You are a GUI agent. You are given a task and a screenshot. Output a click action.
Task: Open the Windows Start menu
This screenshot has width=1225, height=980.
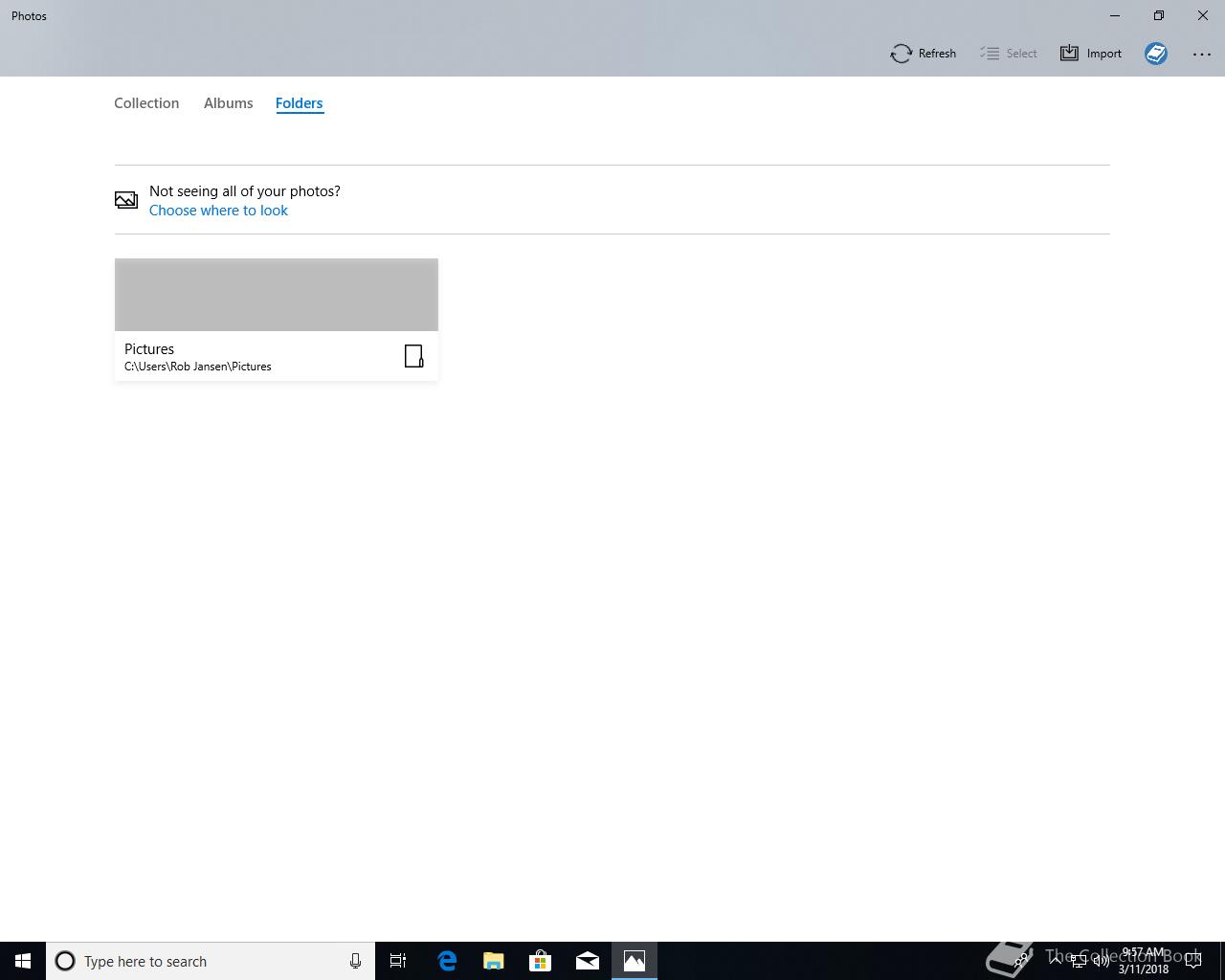(23, 961)
